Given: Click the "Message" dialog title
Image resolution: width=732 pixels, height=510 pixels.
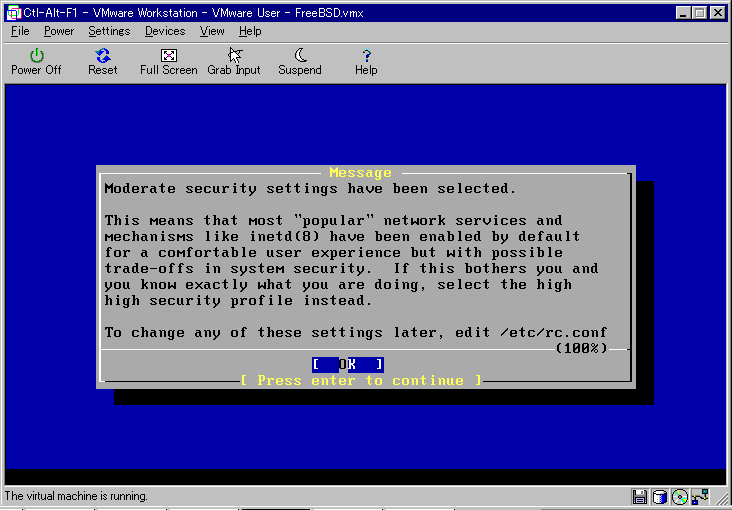Looking at the screenshot, I should click(360, 173).
